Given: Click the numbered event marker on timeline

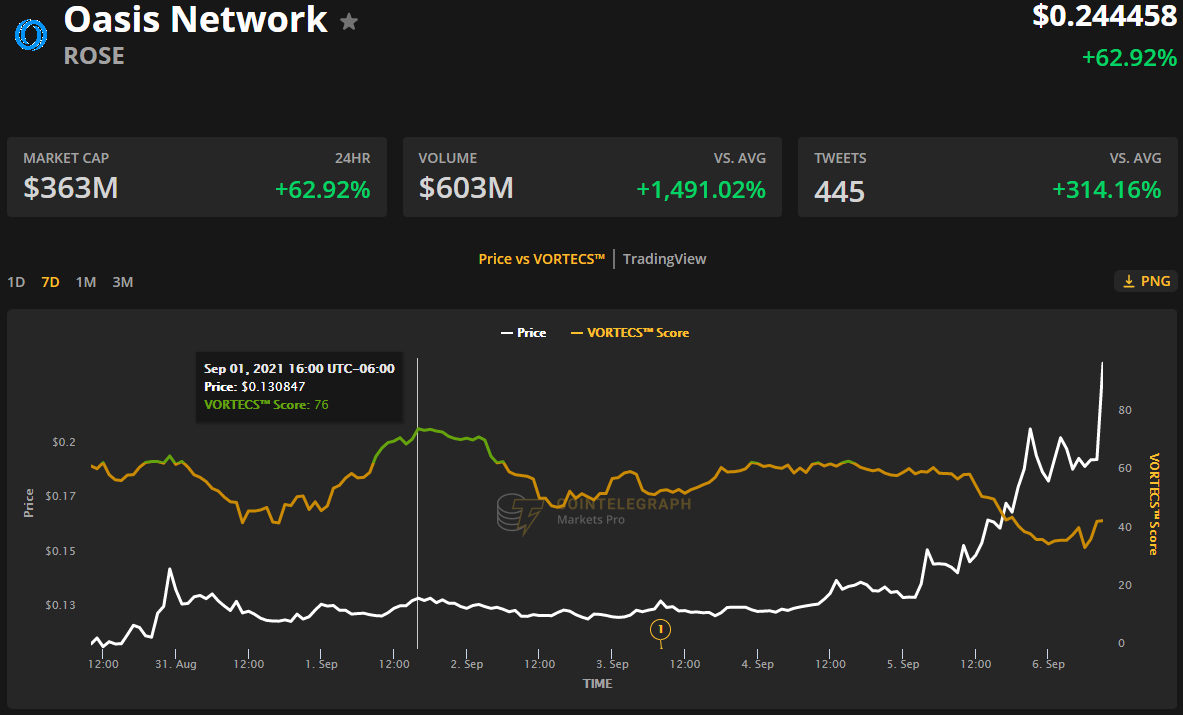Looking at the screenshot, I should pos(660,629).
